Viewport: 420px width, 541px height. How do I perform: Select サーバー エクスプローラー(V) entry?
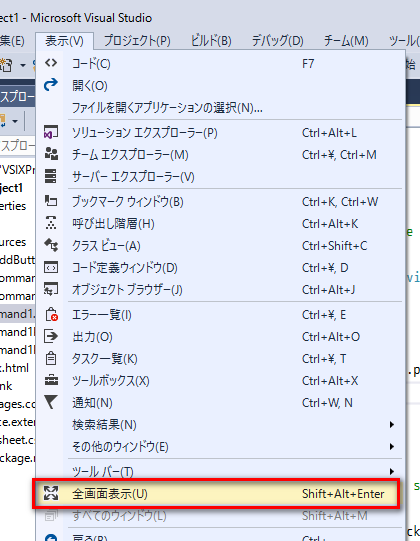(x=221, y=177)
